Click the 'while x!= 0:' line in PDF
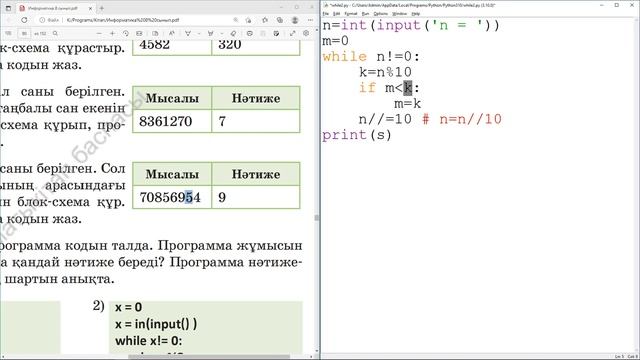The image size is (640, 360). 149,340
